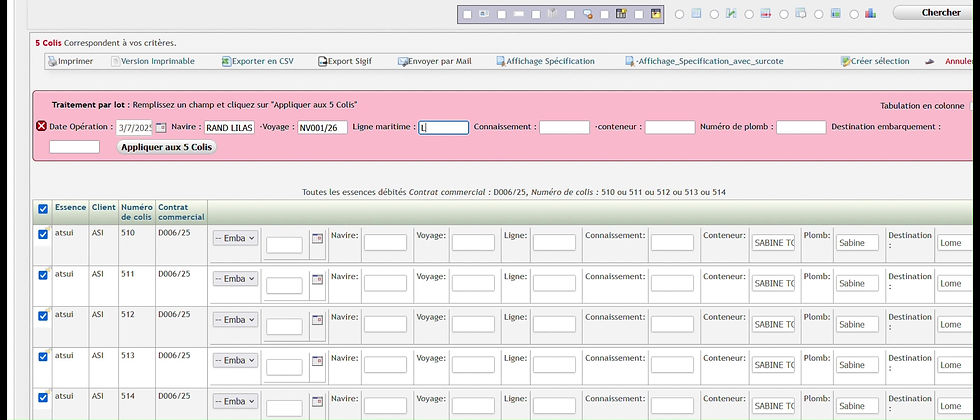The width and height of the screenshot is (980, 420).
Task: Click the arrow icon beside Annuler
Action: pyautogui.click(x=929, y=61)
